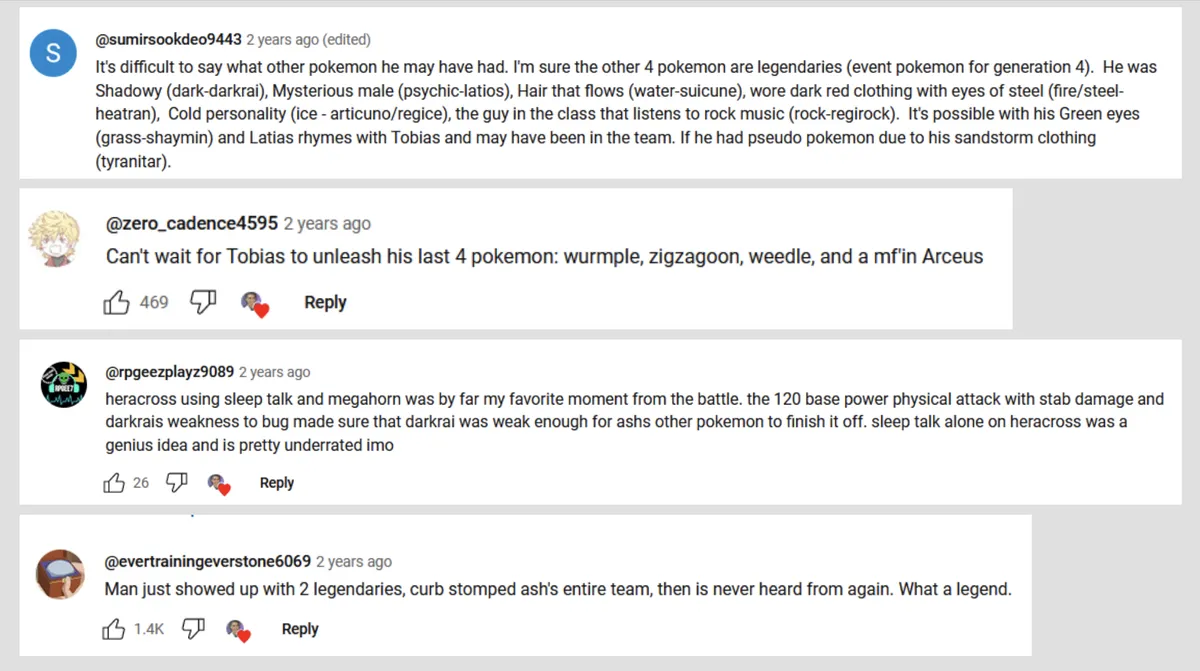The height and width of the screenshot is (671, 1200).
Task: Dislike the rpgeezplayz9089 comment
Action: coord(177,483)
